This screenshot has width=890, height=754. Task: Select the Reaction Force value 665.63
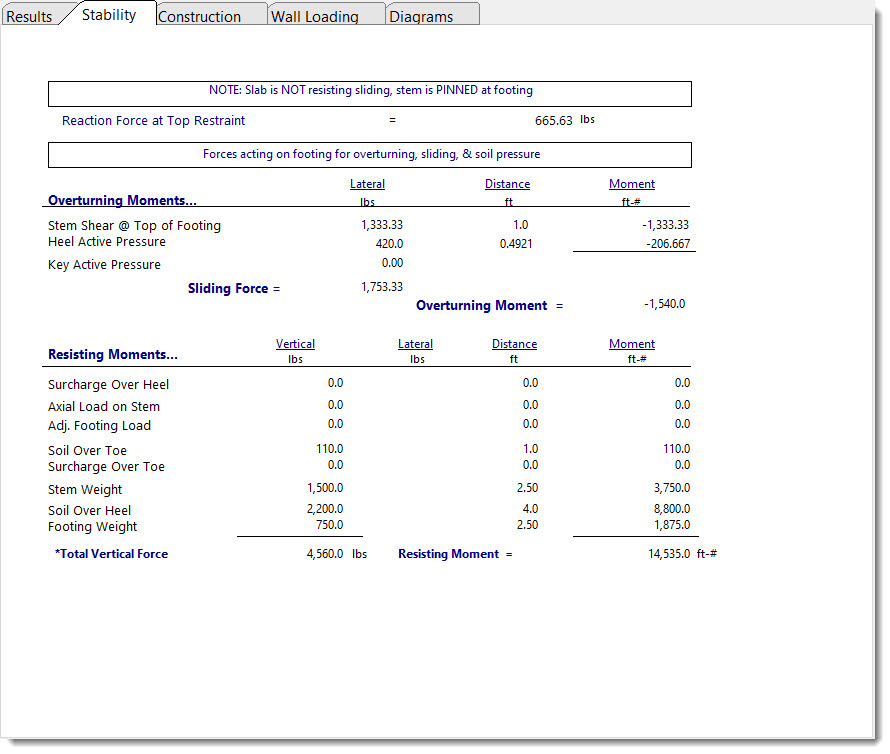click(x=553, y=121)
